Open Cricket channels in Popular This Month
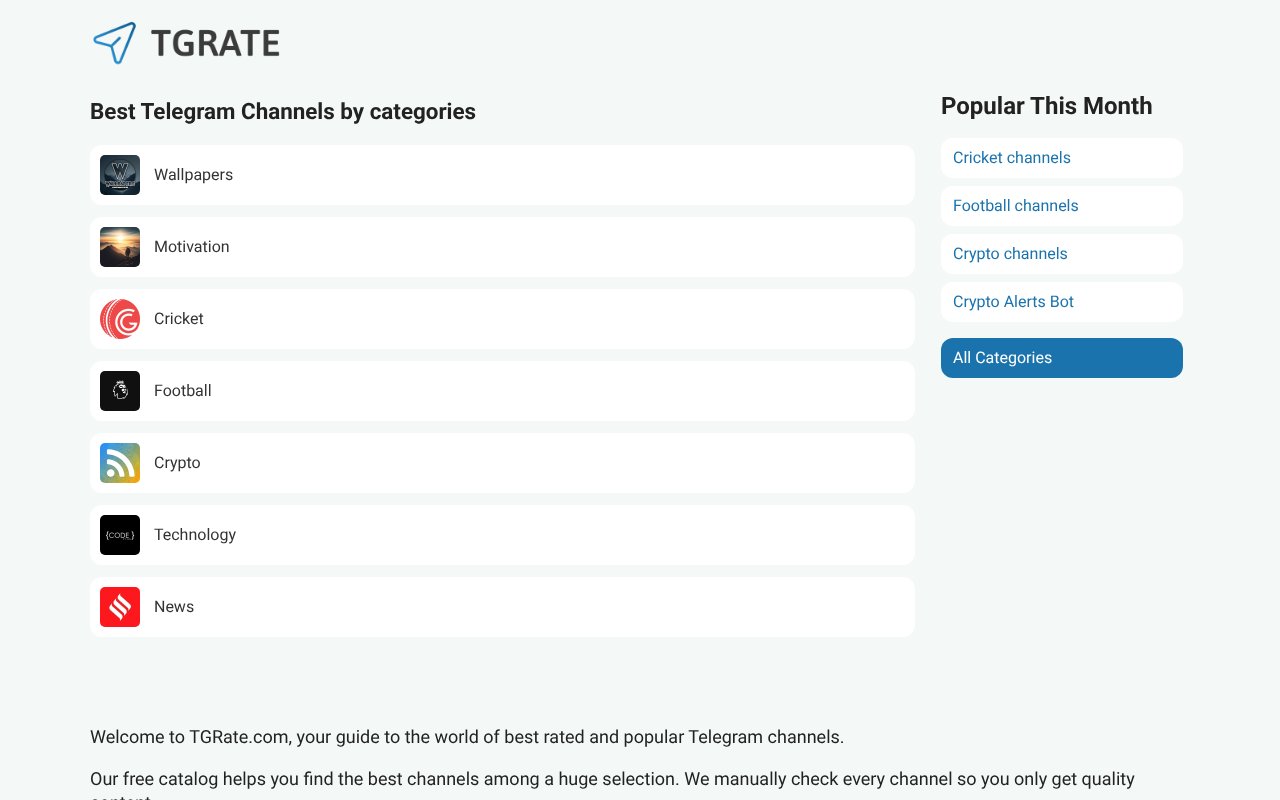The image size is (1280, 800). (1011, 157)
